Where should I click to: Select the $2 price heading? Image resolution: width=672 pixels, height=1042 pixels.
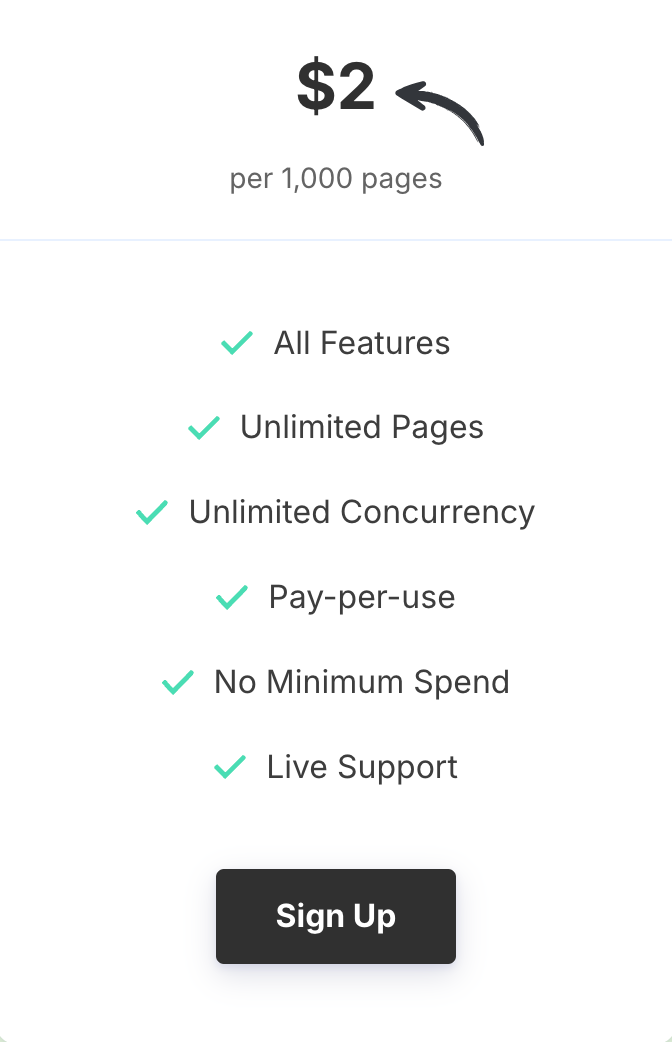click(x=336, y=86)
